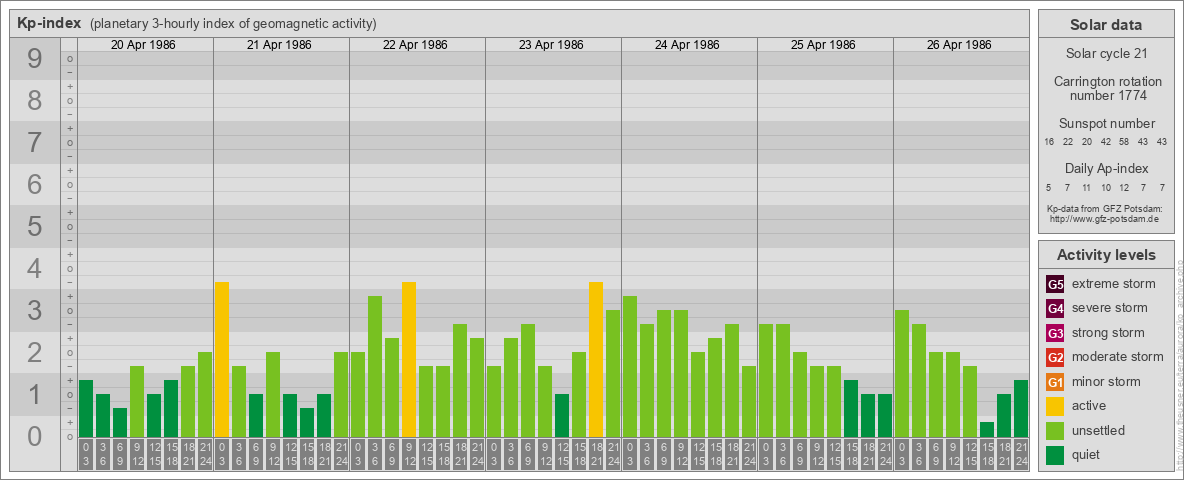This screenshot has height=480, width=1184.
Task: Click the first bar of 26 Apr 1986
Action: [902, 374]
